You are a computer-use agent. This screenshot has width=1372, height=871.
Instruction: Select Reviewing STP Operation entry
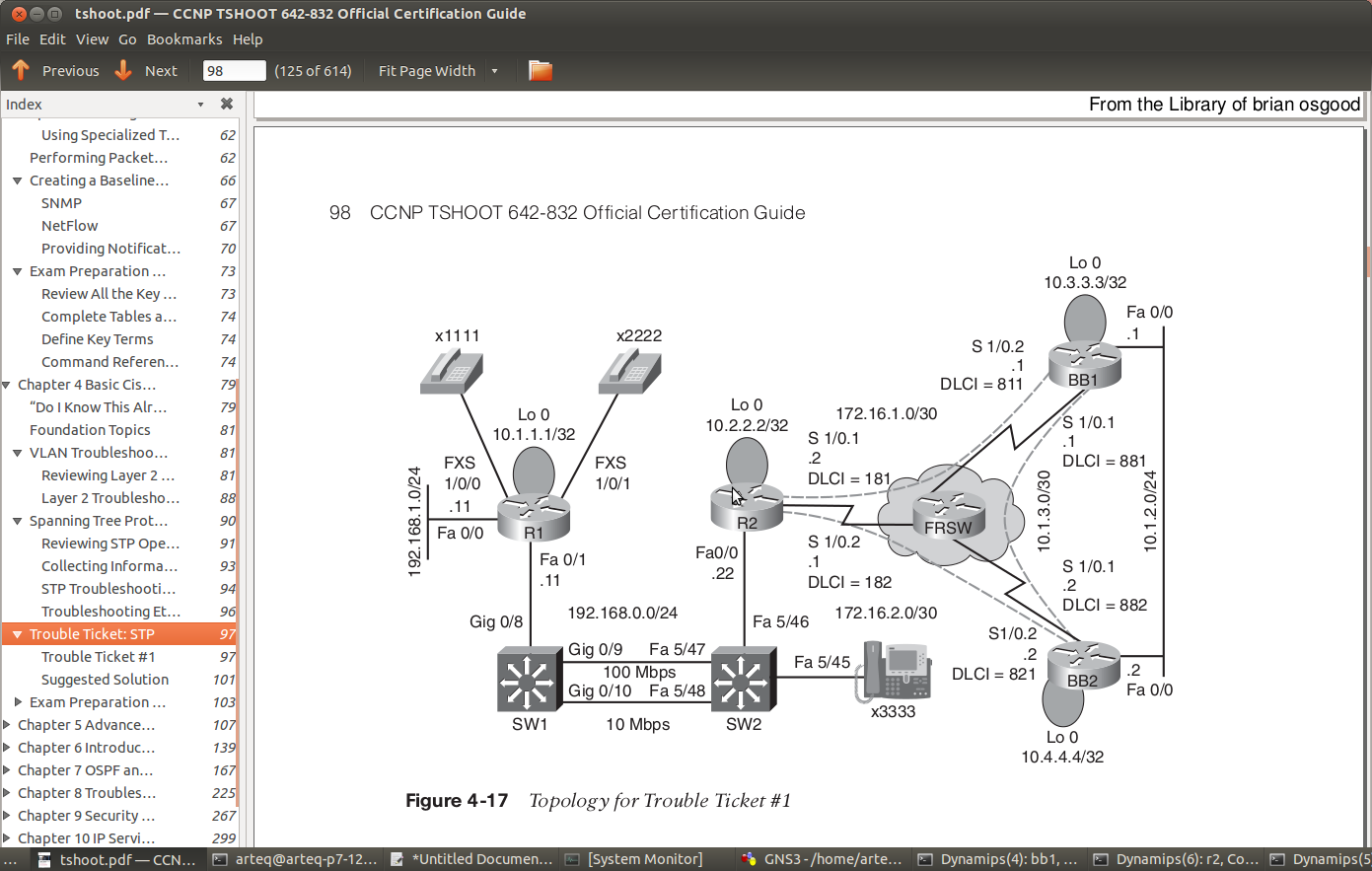tap(110, 544)
